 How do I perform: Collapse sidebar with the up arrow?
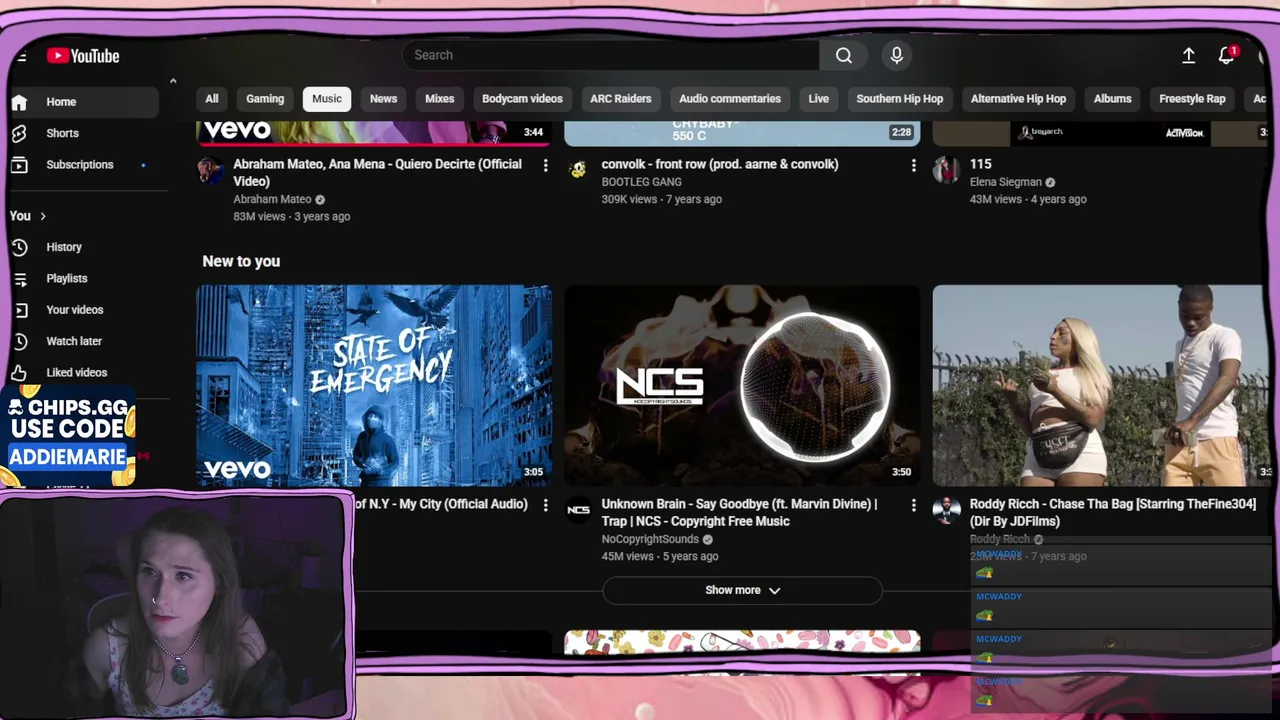pos(173,81)
